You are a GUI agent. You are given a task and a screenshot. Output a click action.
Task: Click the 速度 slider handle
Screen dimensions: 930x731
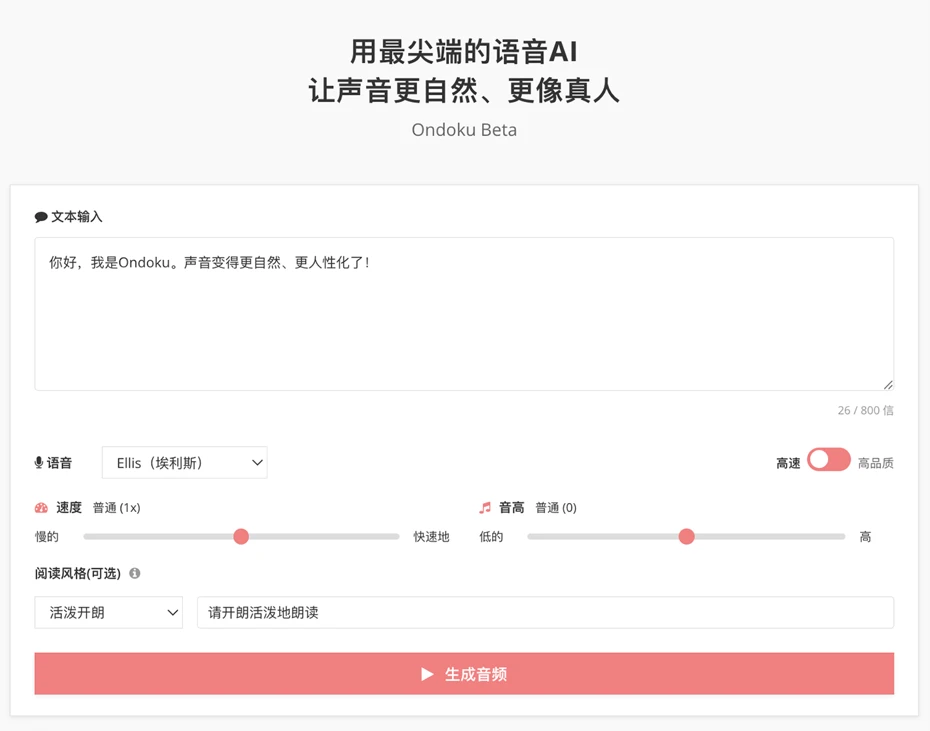(x=241, y=536)
